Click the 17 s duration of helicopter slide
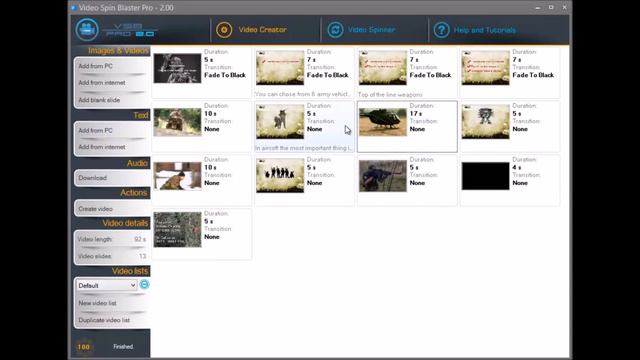 [x=416, y=113]
